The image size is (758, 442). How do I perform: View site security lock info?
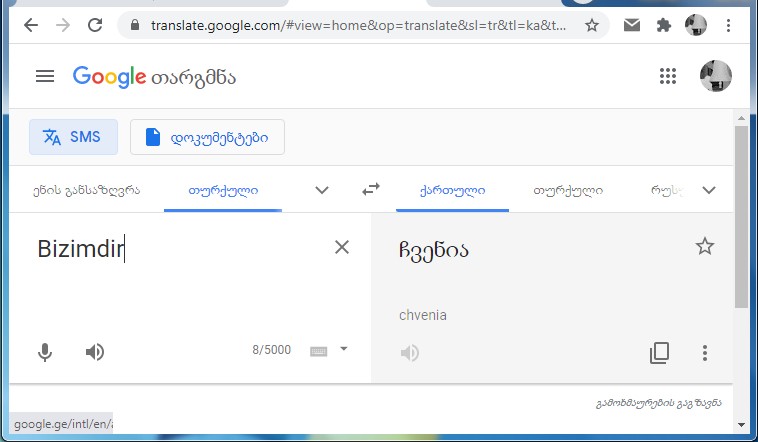(x=135, y=25)
